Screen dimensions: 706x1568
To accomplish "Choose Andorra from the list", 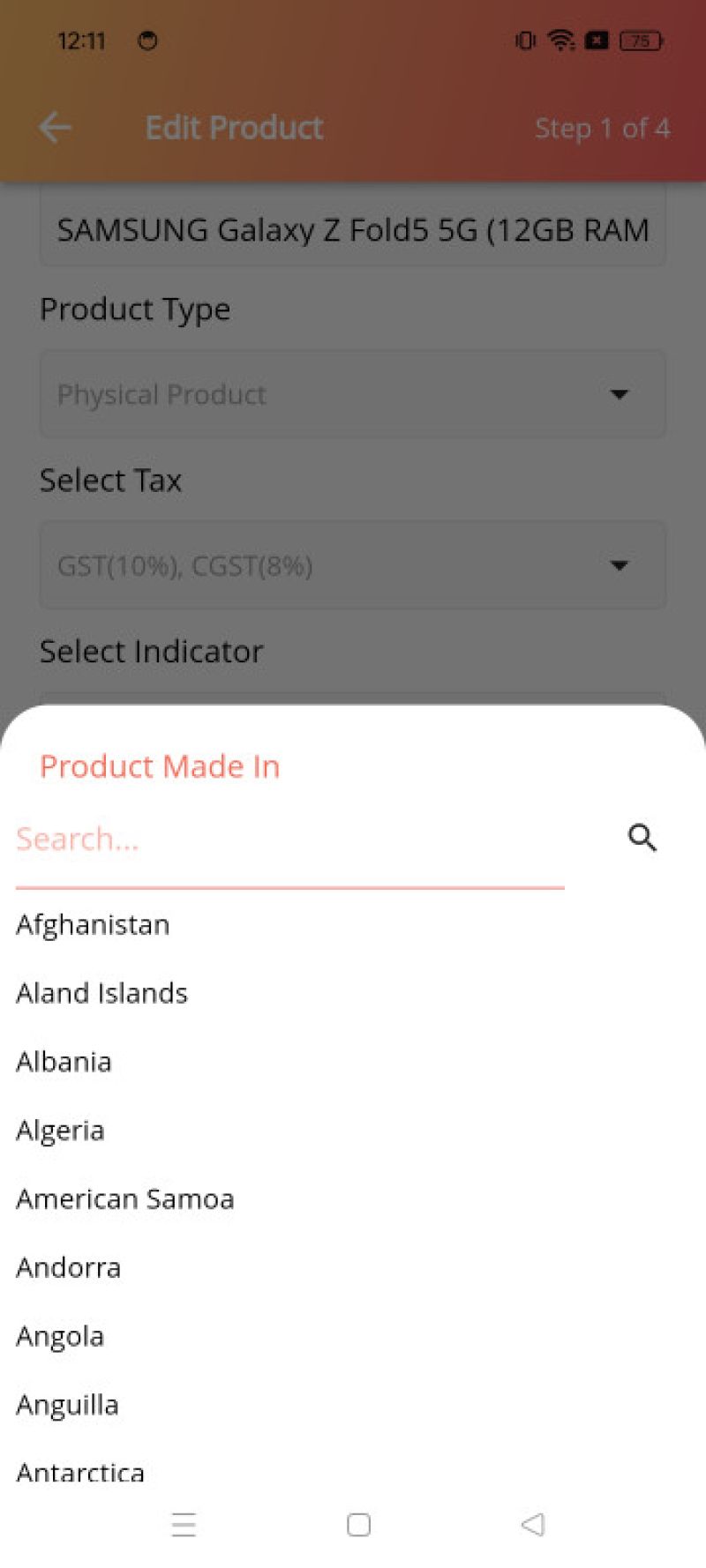I will click(68, 1268).
